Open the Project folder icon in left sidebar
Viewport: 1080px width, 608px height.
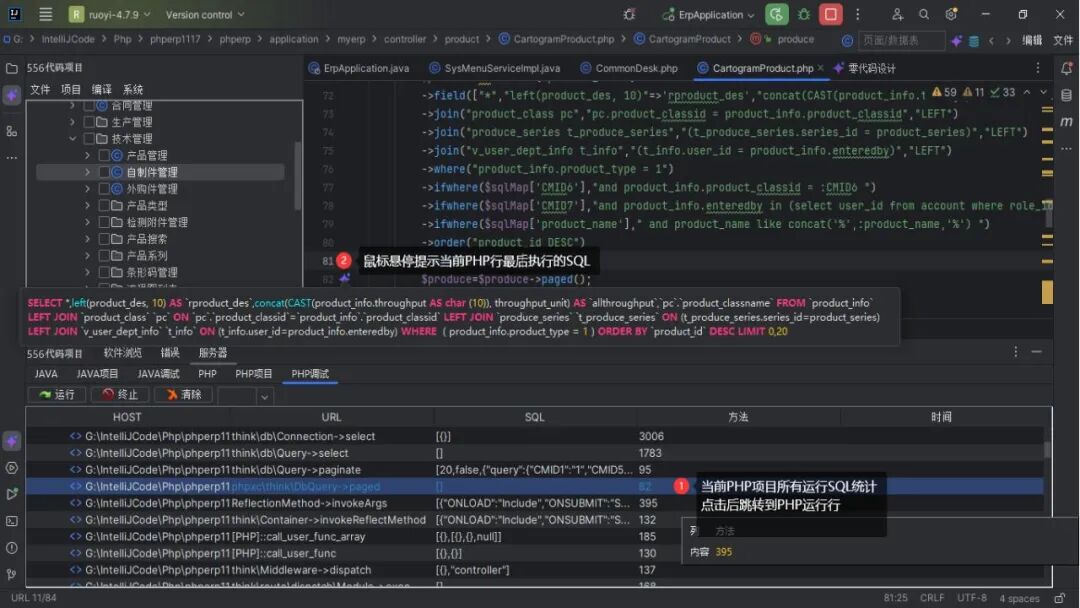[x=12, y=69]
